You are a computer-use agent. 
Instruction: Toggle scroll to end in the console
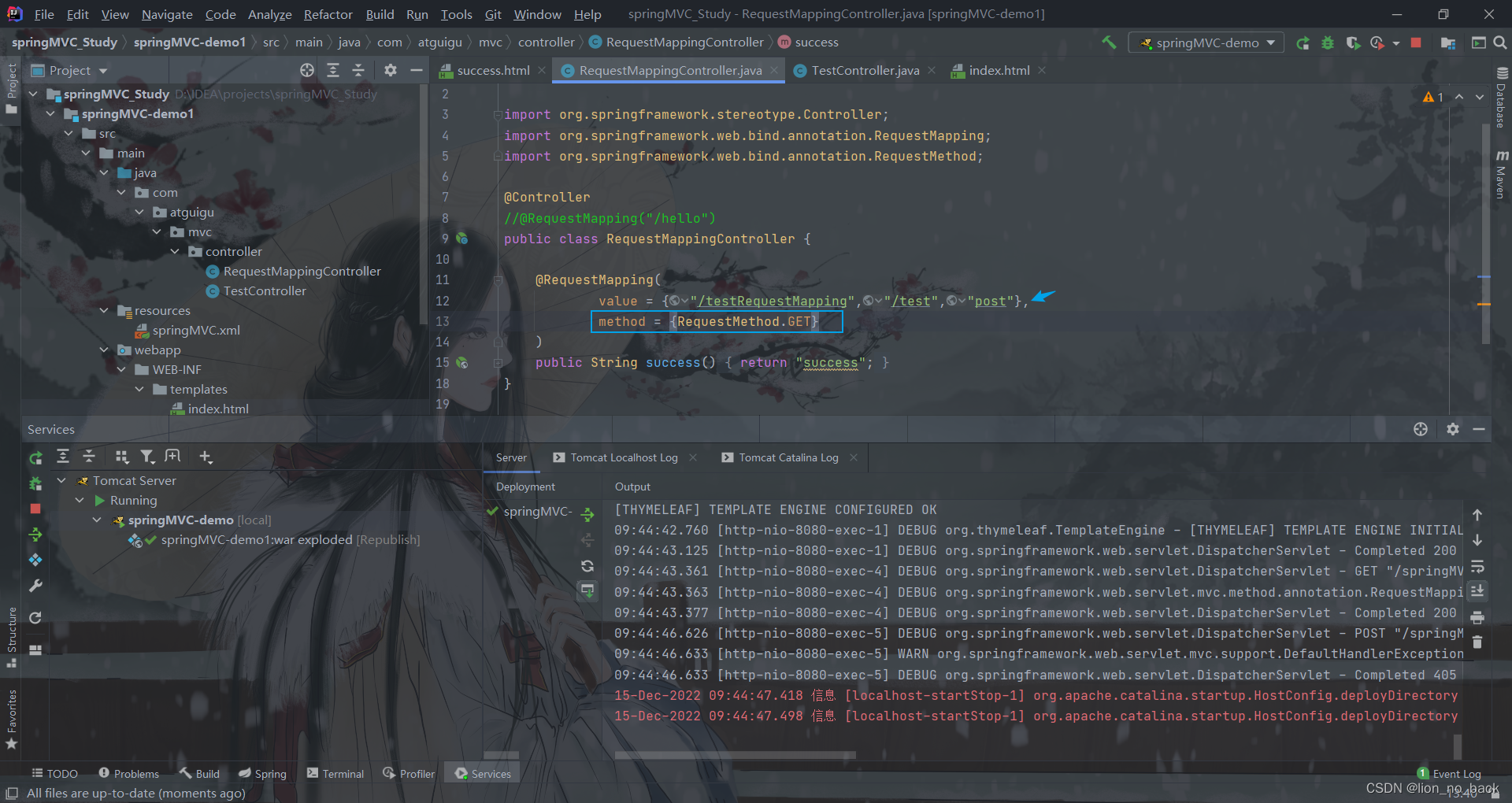pos(1477,591)
